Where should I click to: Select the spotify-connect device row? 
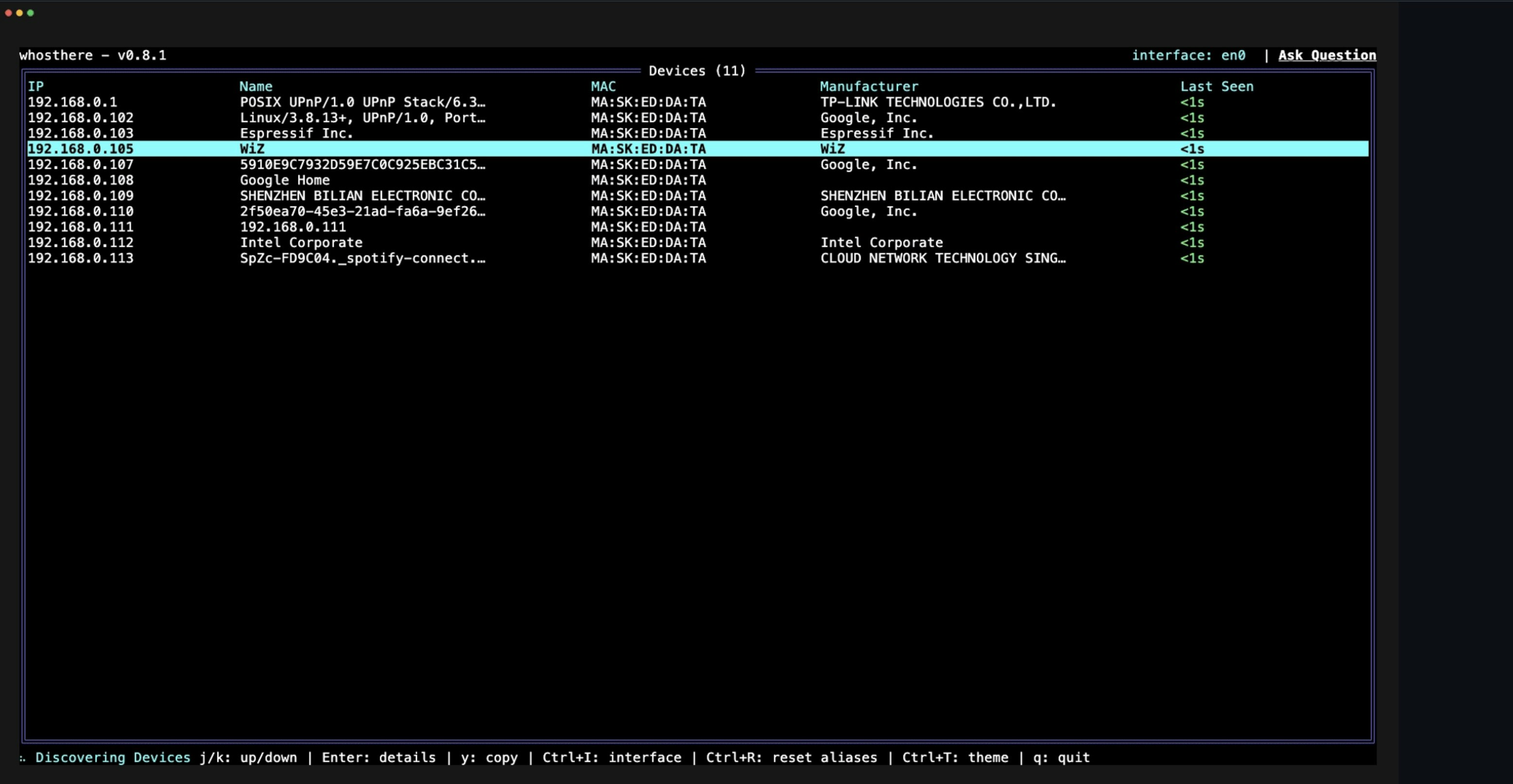coord(698,258)
